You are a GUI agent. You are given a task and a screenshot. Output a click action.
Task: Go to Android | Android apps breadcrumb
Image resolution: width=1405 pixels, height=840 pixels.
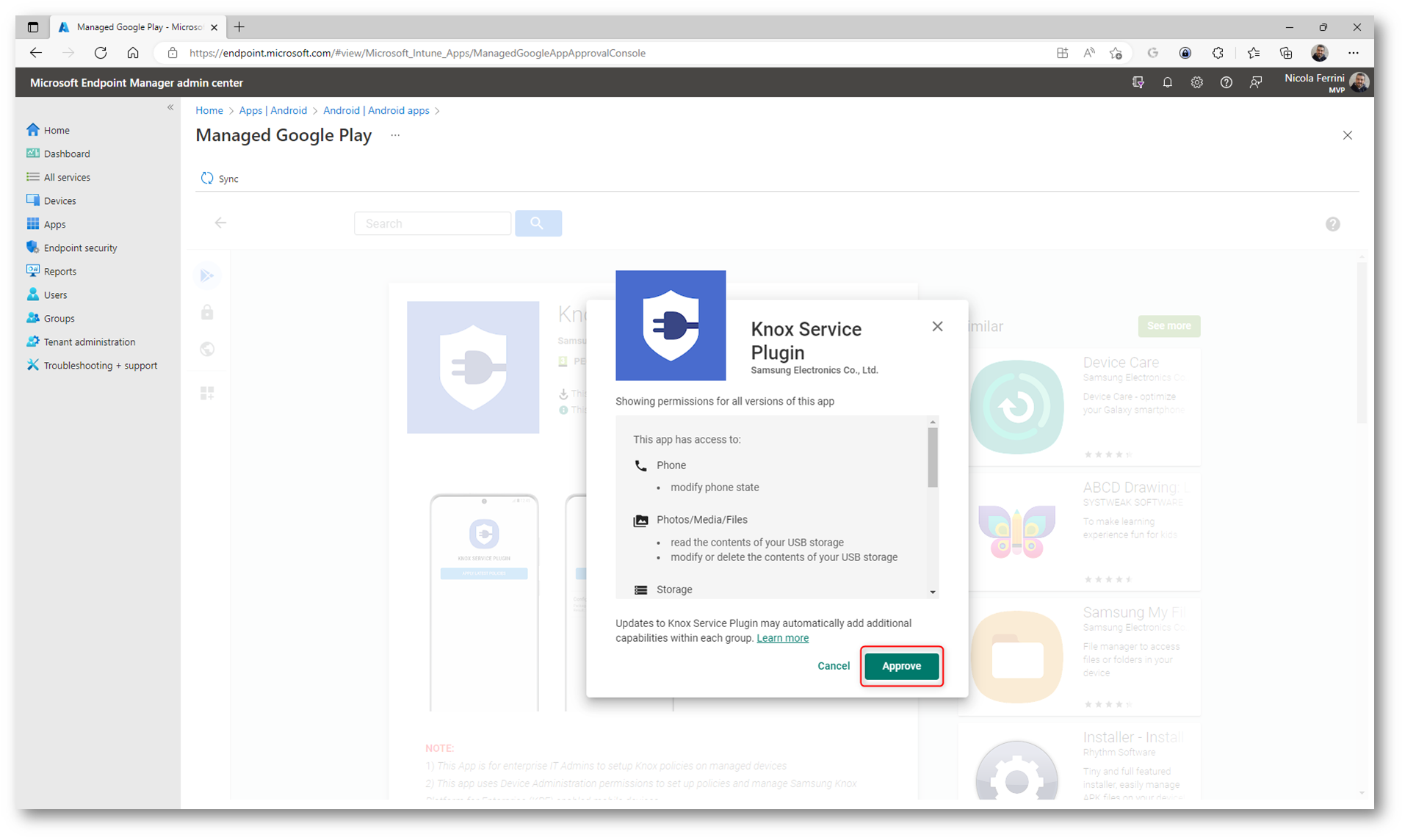coord(376,110)
